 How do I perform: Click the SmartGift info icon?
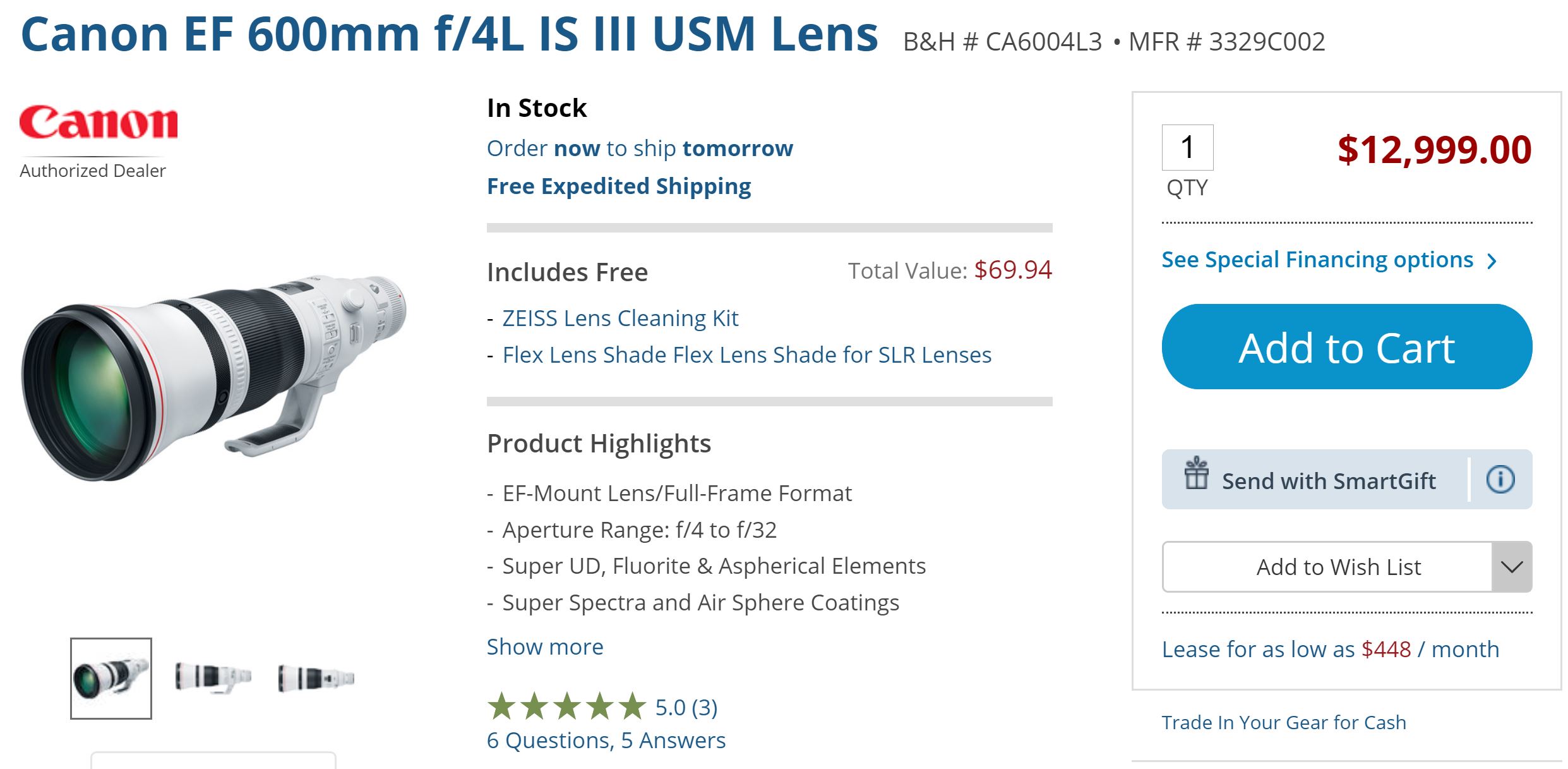tap(1500, 480)
